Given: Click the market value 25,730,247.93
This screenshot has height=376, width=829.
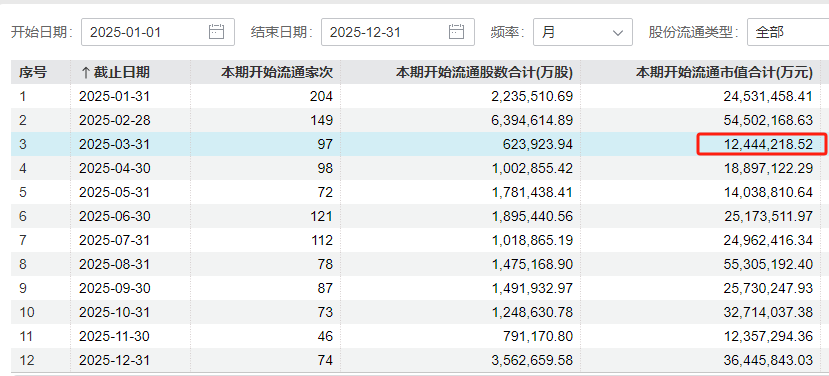Looking at the screenshot, I should (768, 288).
